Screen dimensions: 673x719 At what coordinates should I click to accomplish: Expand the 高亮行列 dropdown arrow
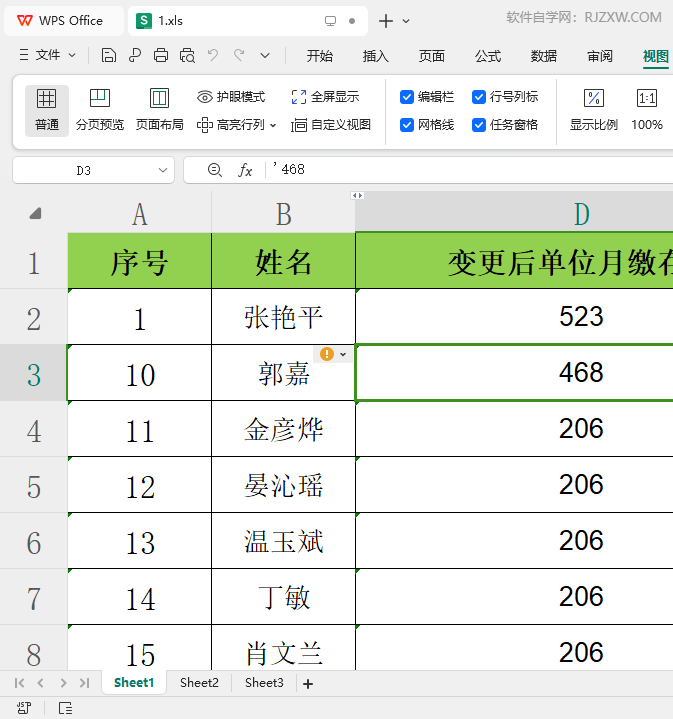pos(273,125)
